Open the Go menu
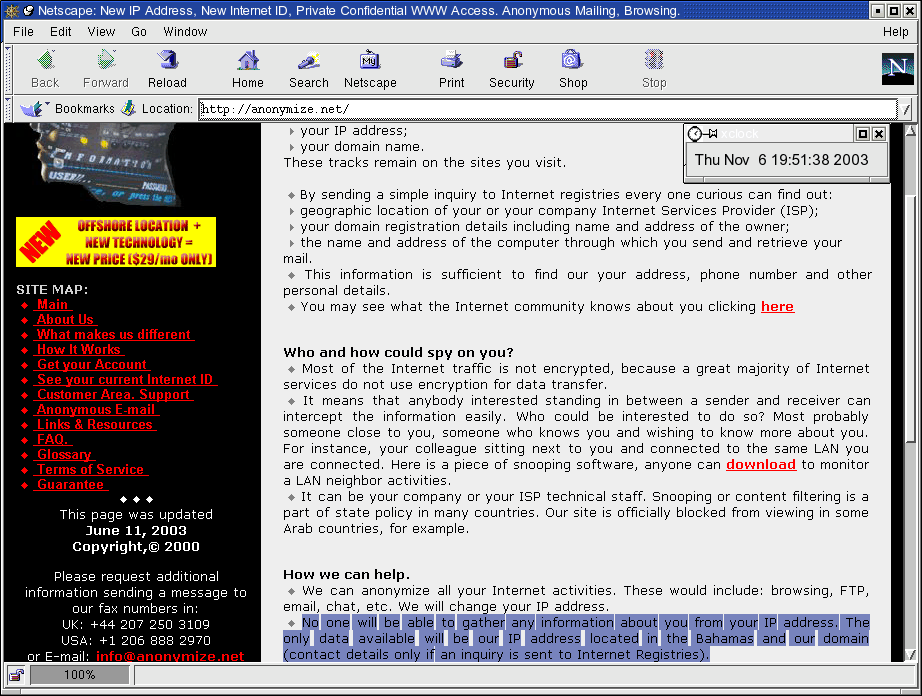The height and width of the screenshot is (696, 922). click(x=139, y=32)
